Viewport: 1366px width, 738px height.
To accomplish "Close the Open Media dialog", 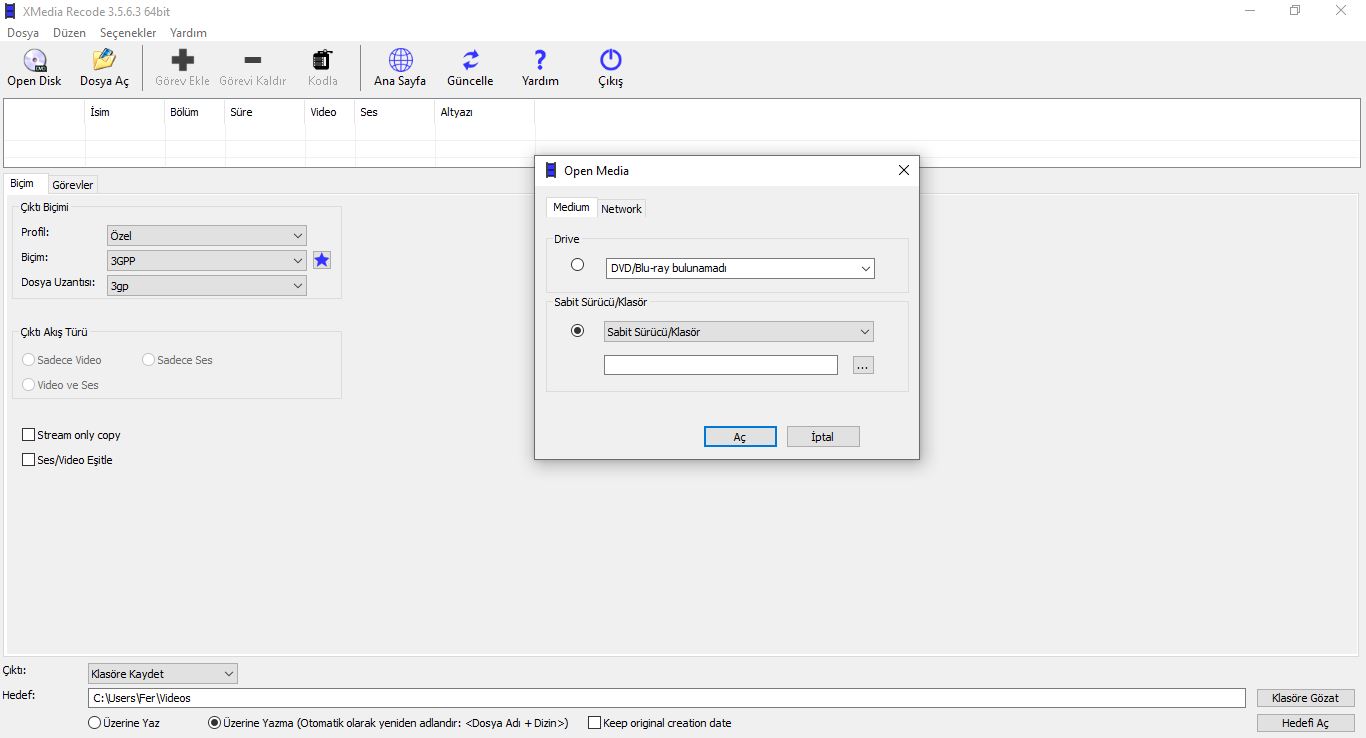I will 904,170.
